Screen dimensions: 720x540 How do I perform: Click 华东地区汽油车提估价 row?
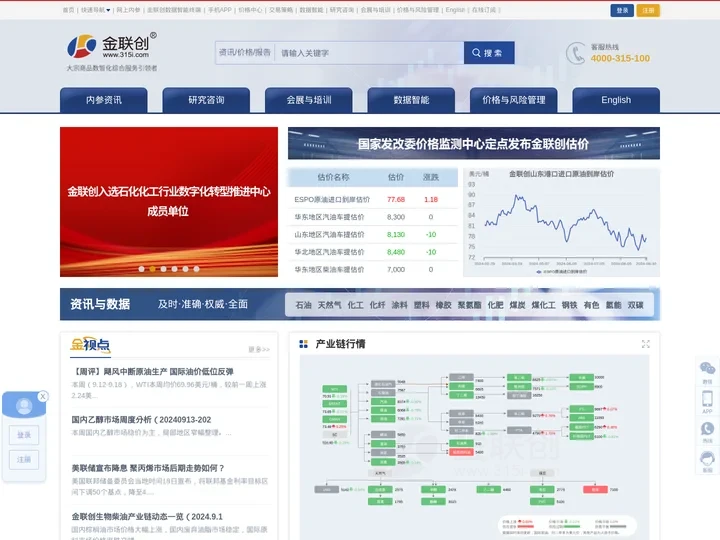372,217
